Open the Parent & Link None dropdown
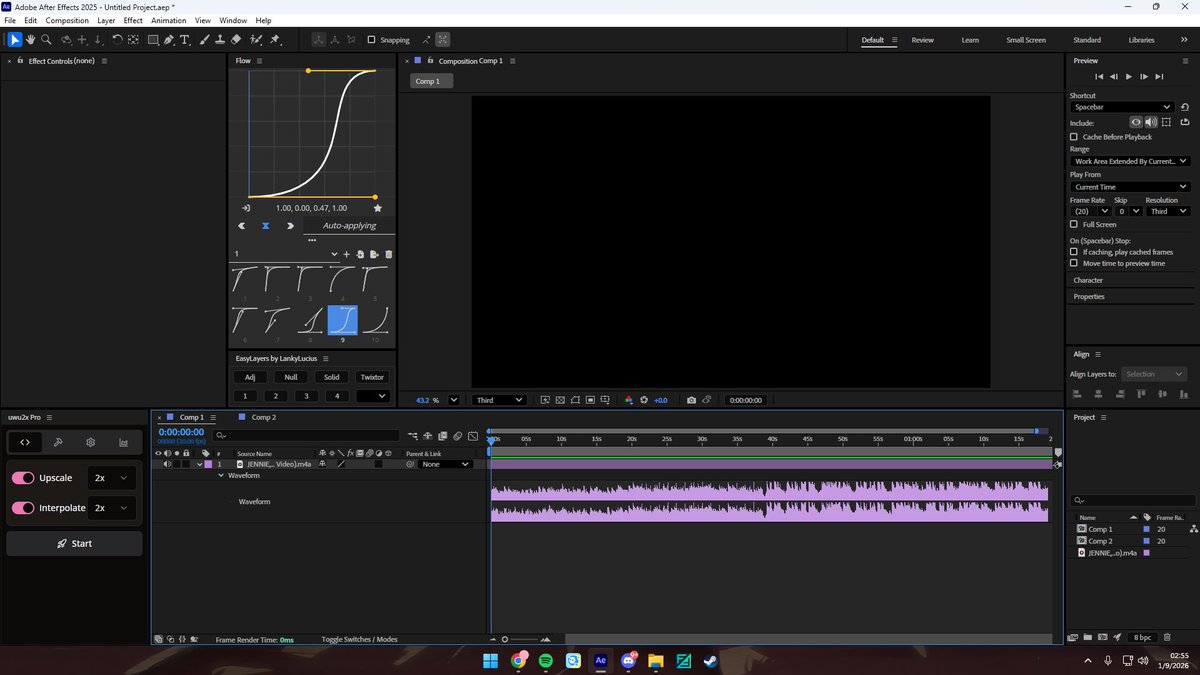Image resolution: width=1200 pixels, height=675 pixels. (x=445, y=464)
